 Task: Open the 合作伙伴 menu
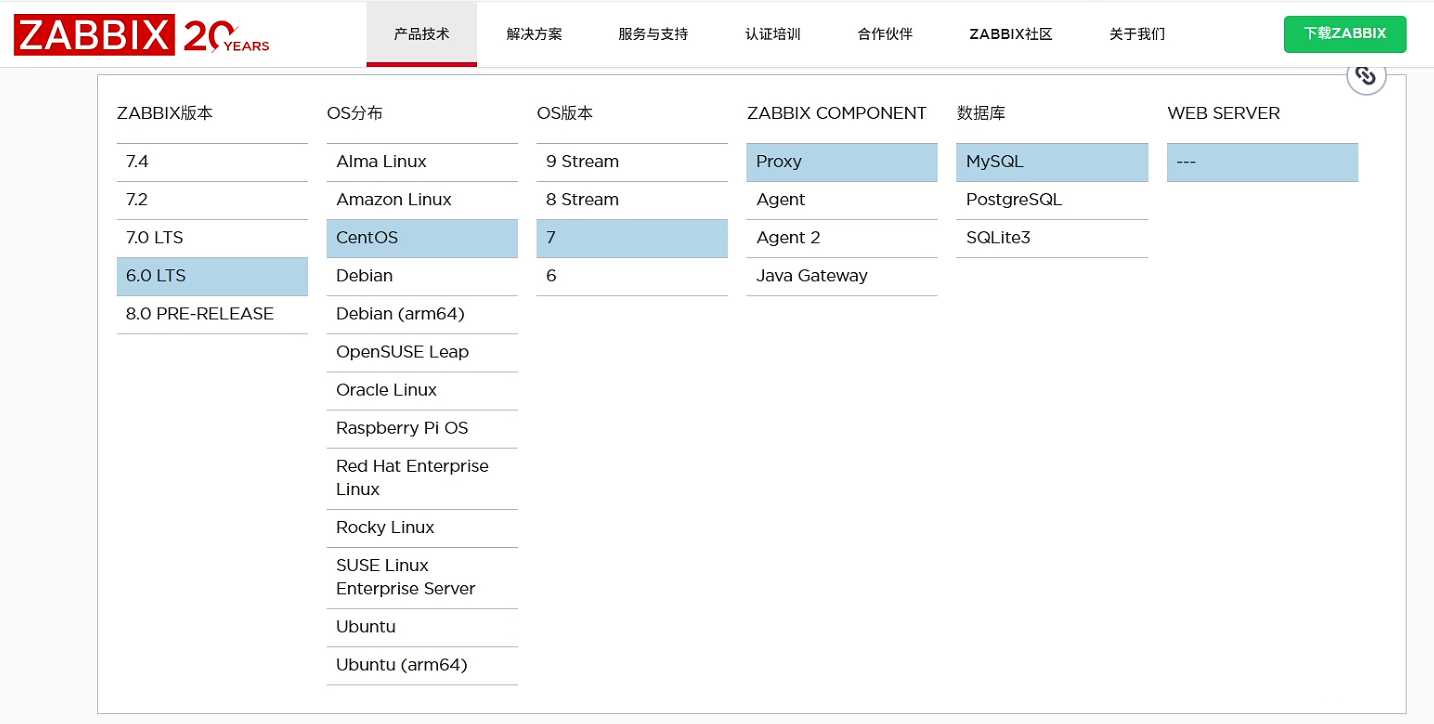point(885,34)
